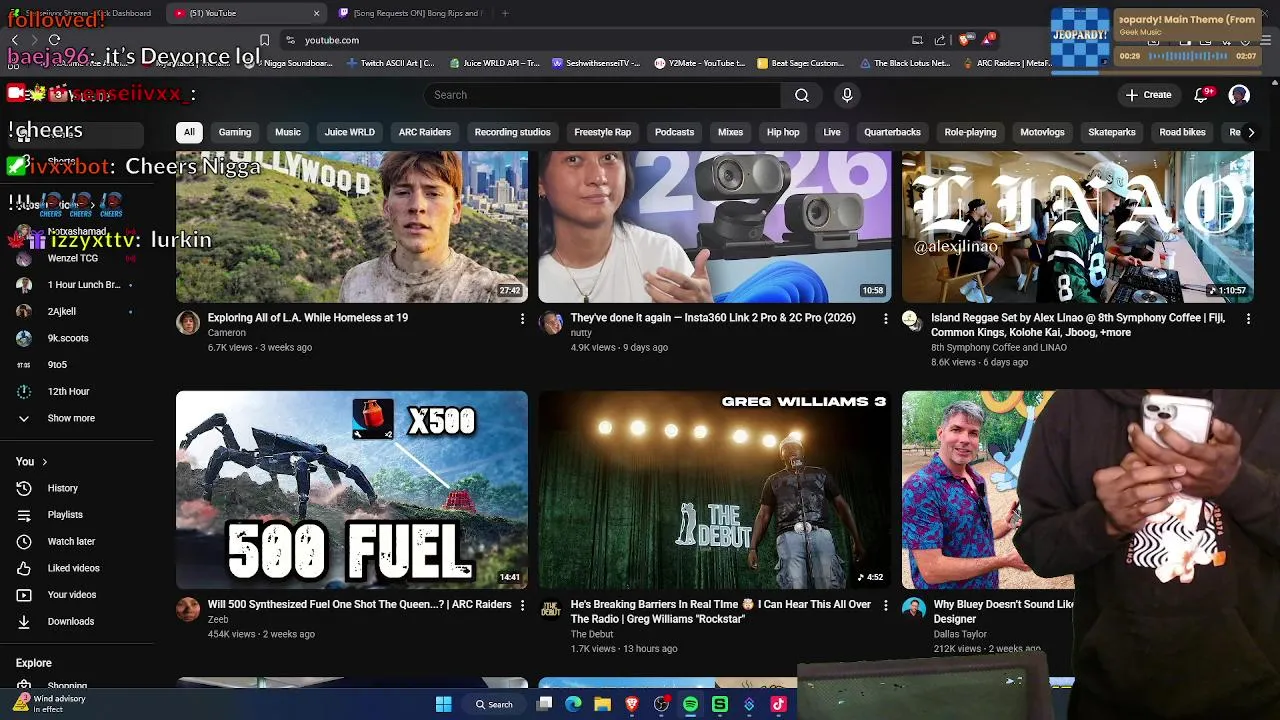Click the Create button

1148,95
